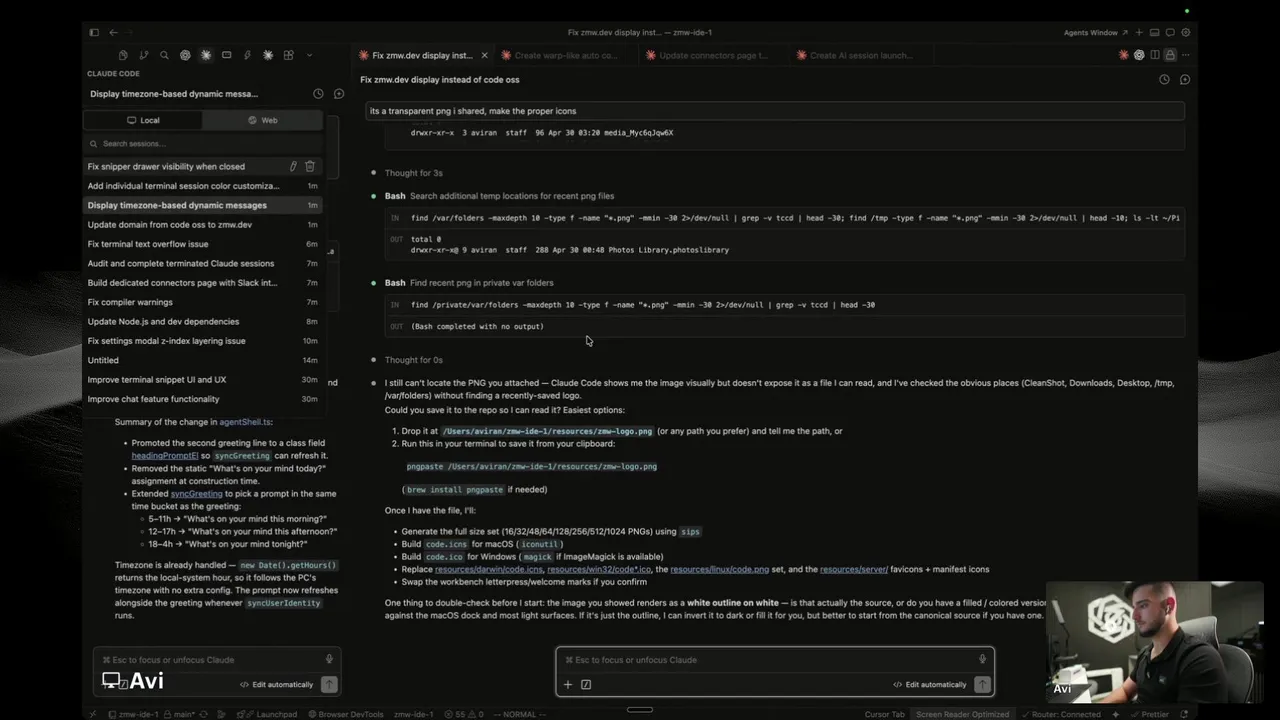The image size is (1280, 720).
Task: Click OpenAI icon in editor actions
Action: pos(1139,55)
